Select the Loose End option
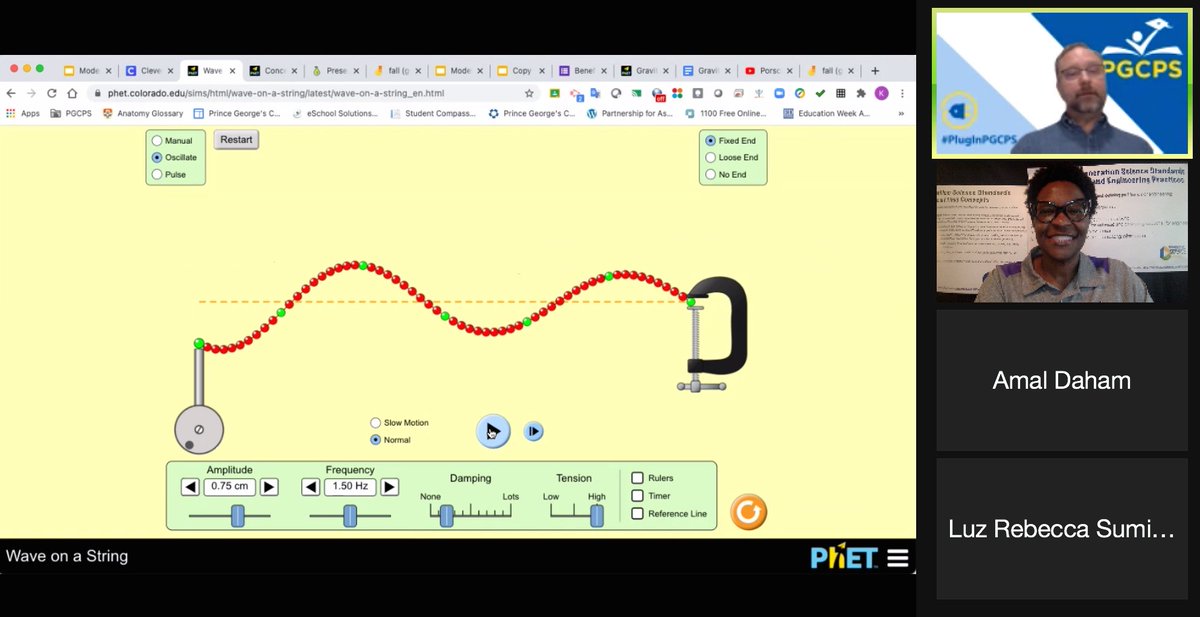Image resolution: width=1200 pixels, height=617 pixels. point(711,158)
